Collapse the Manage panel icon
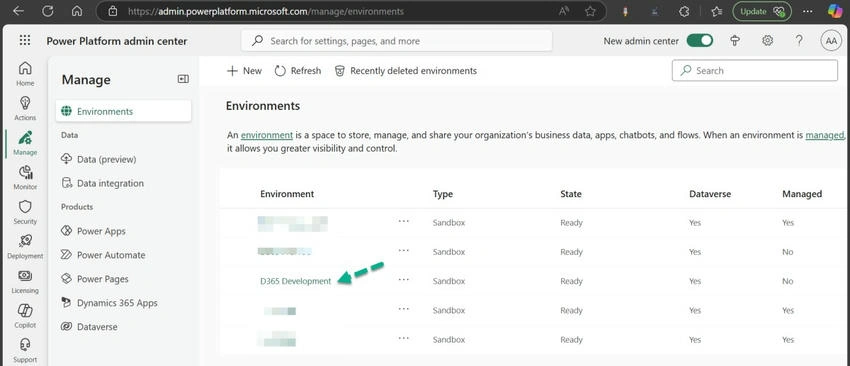Screen dimensions: 850x366 tap(183, 79)
